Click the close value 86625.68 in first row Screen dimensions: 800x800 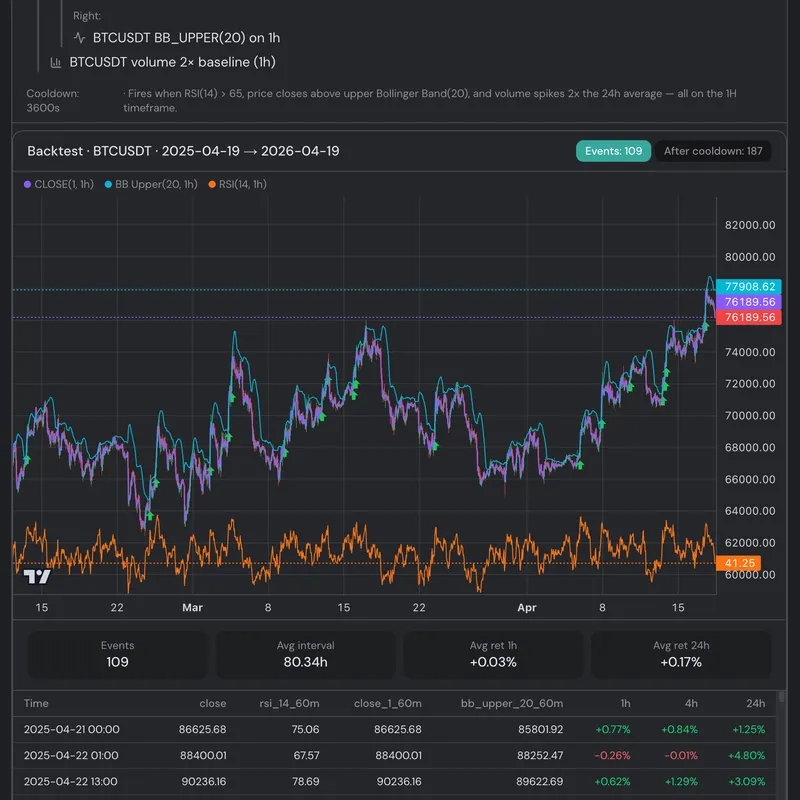click(x=202, y=730)
